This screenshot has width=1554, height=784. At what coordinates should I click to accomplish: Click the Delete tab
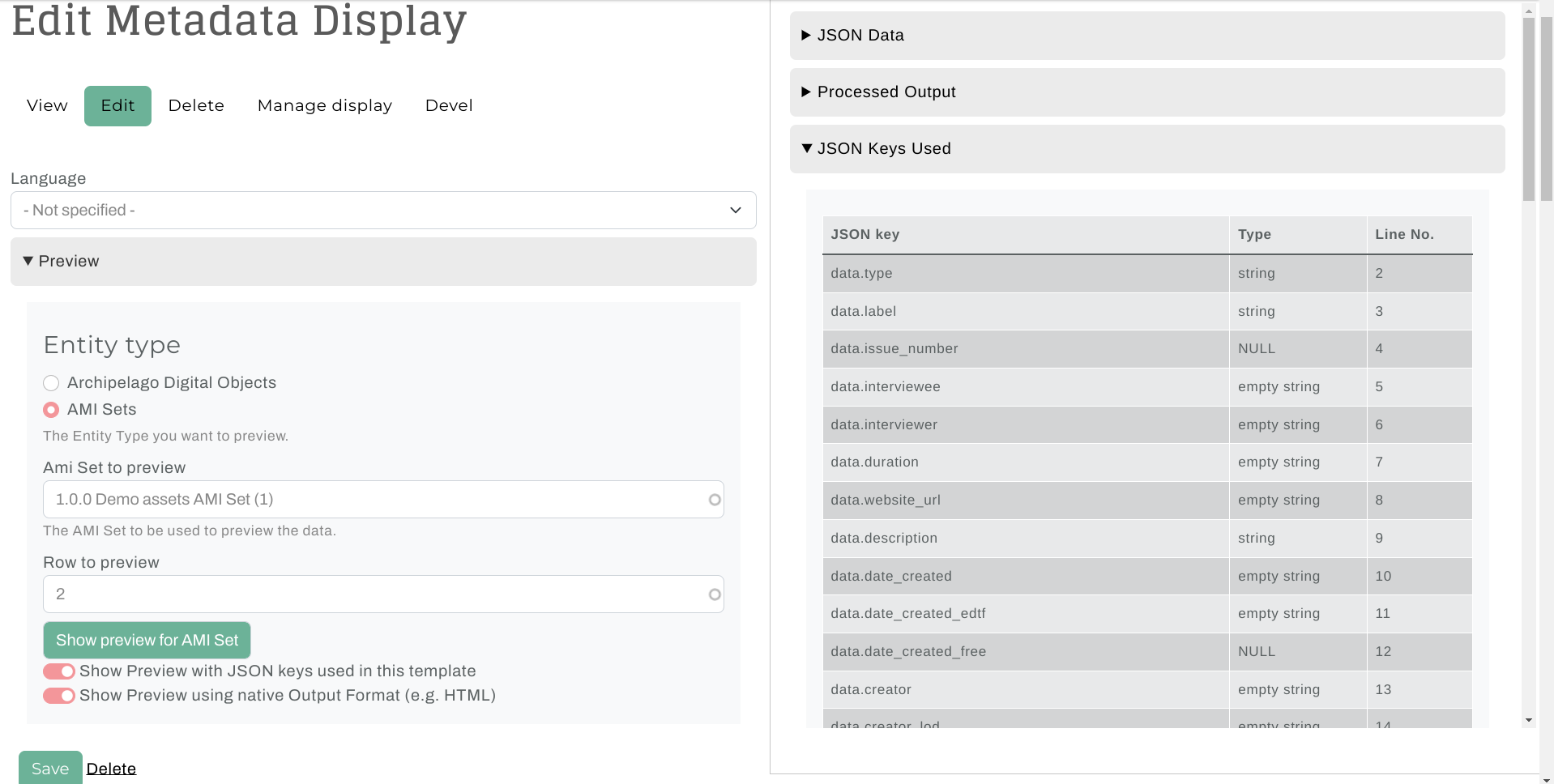[x=196, y=106]
